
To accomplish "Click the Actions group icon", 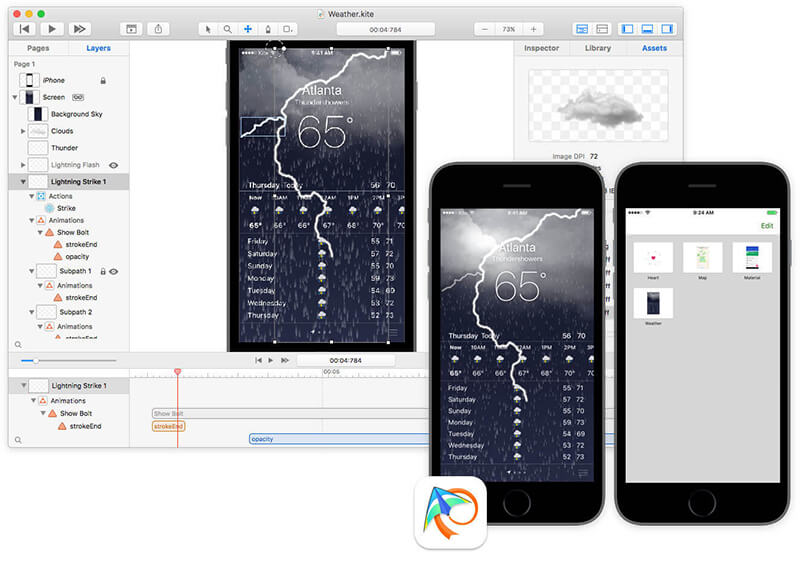I will (41, 196).
